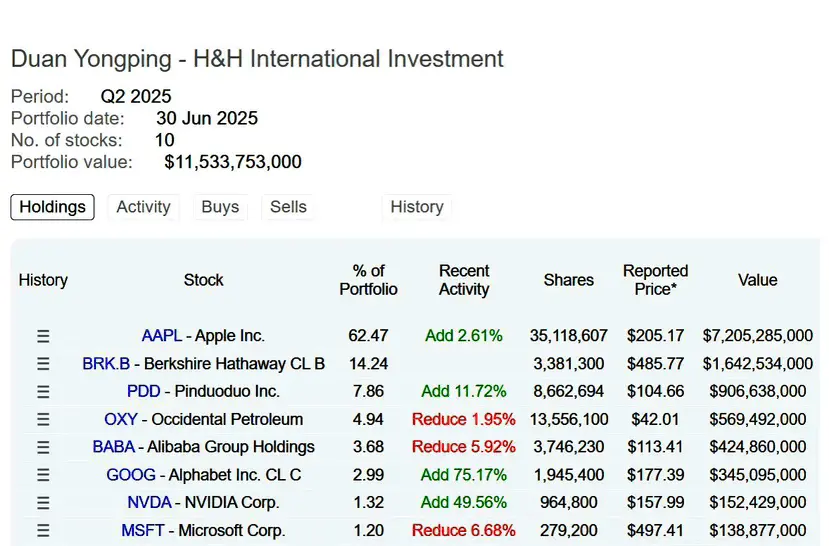Open the PDD ticker link

[143, 391]
